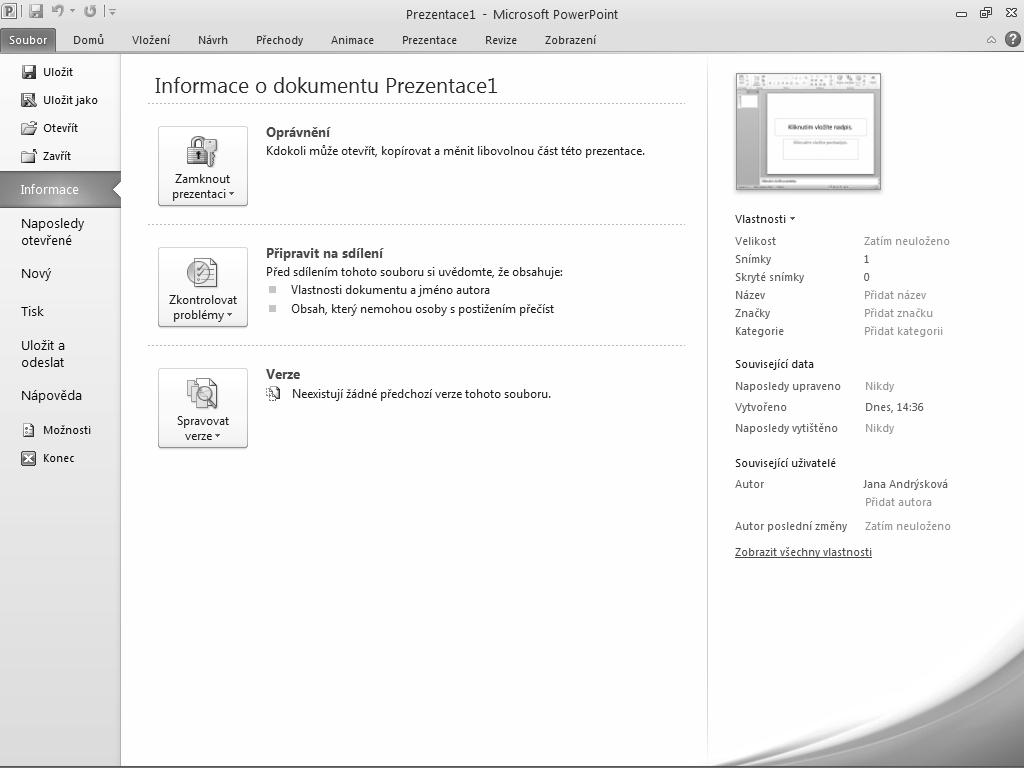Open the Soubor tab
Viewport: 1024px width, 768px height.
[x=28, y=40]
